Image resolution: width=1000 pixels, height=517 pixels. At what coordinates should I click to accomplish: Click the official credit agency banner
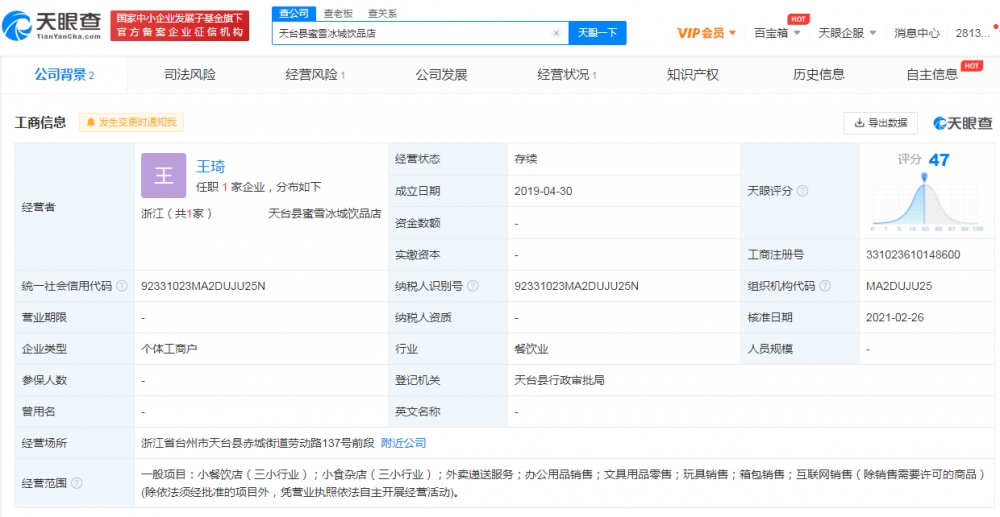tap(180, 25)
